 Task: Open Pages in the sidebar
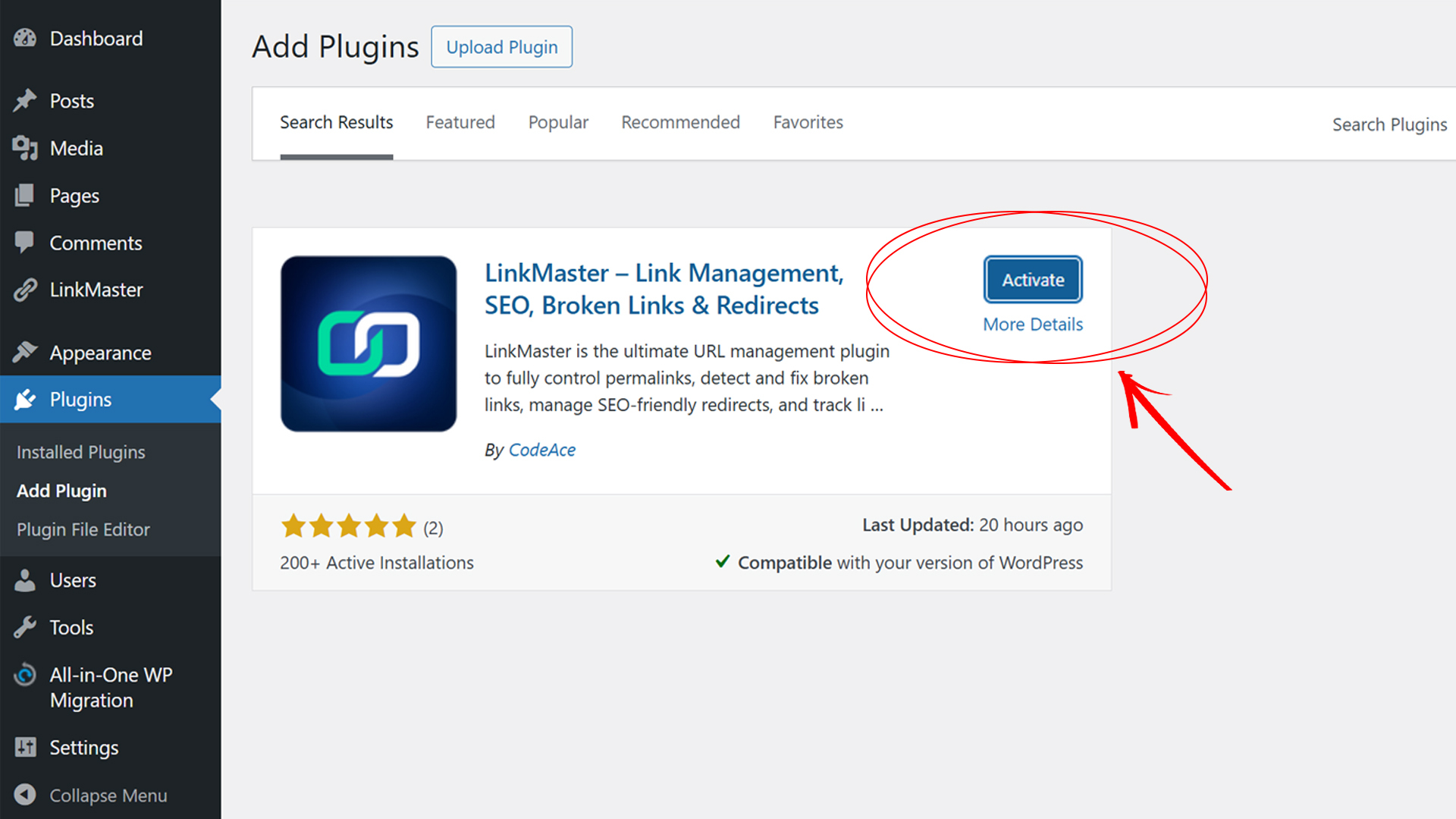click(110, 196)
